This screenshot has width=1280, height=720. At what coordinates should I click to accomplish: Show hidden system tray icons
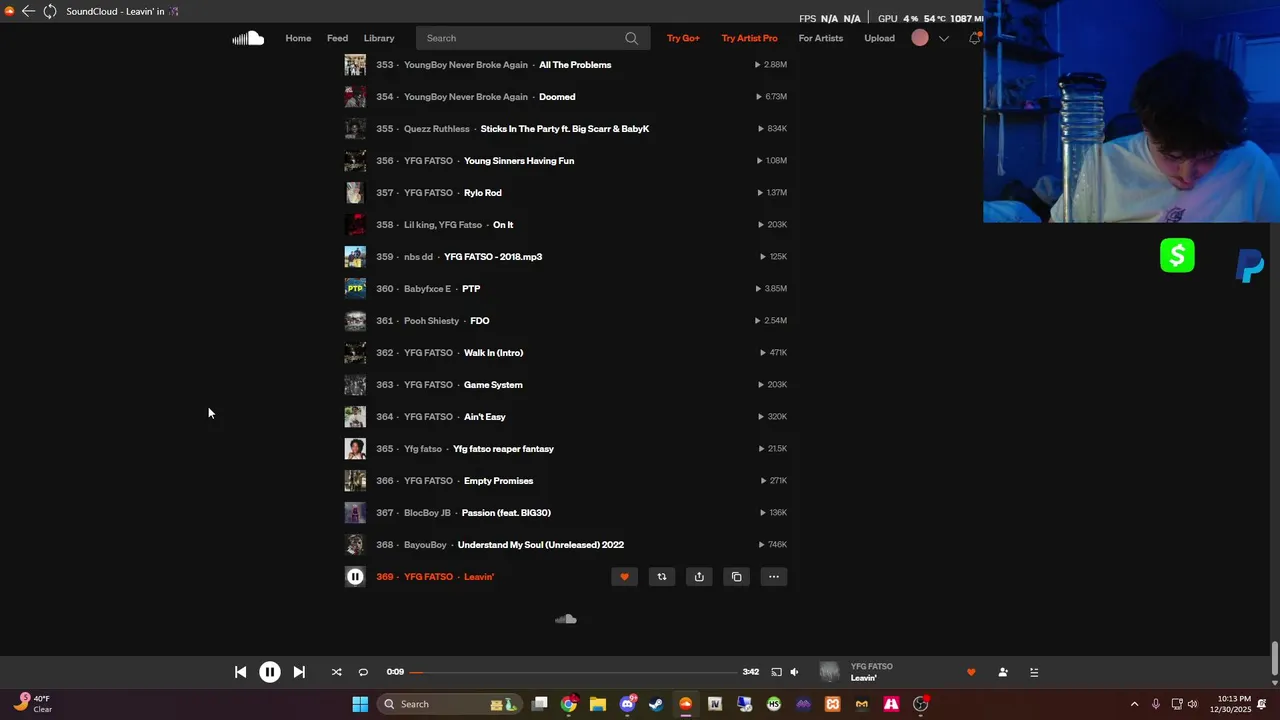pyautogui.click(x=1134, y=704)
